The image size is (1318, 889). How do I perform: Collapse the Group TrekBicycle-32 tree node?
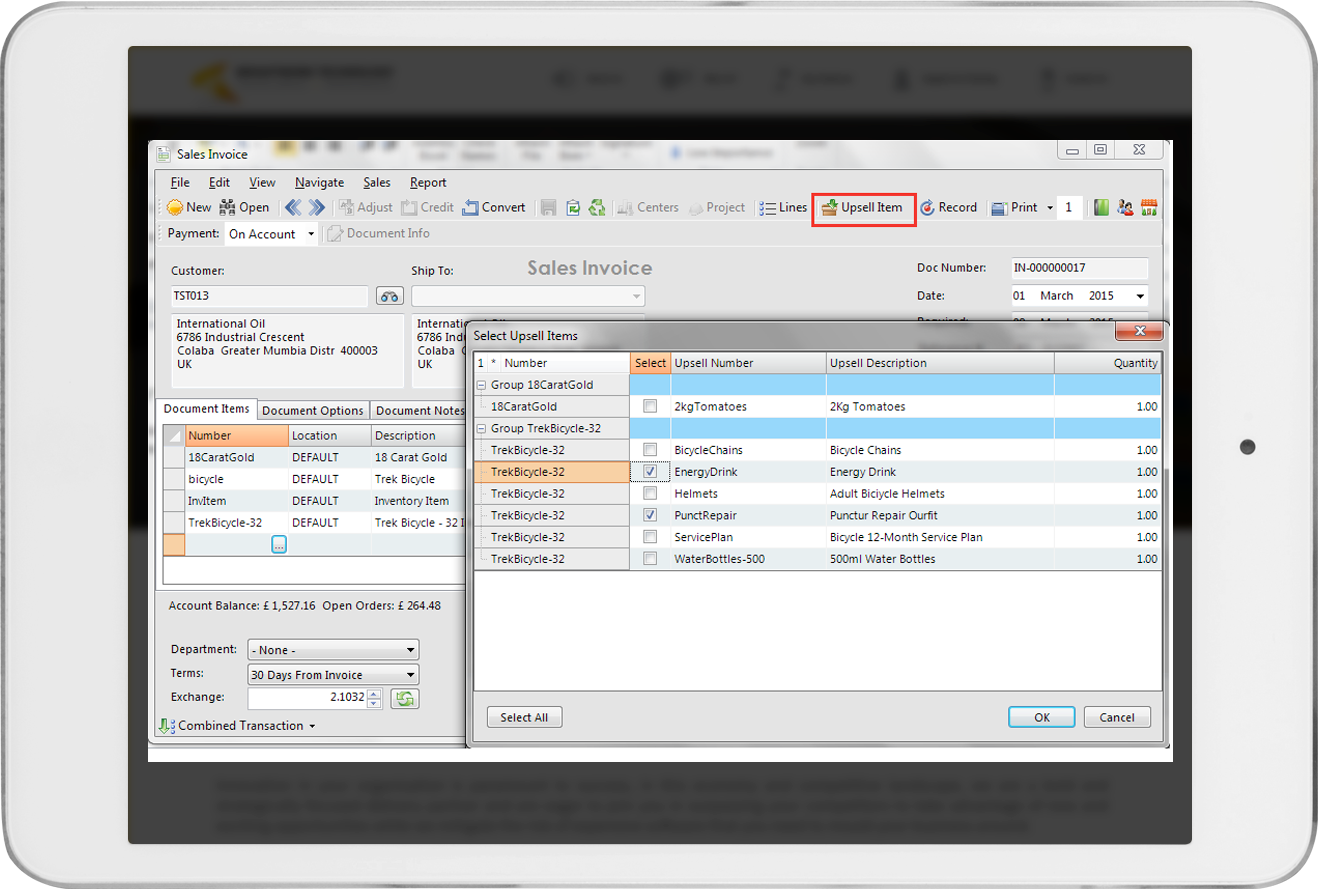481,428
